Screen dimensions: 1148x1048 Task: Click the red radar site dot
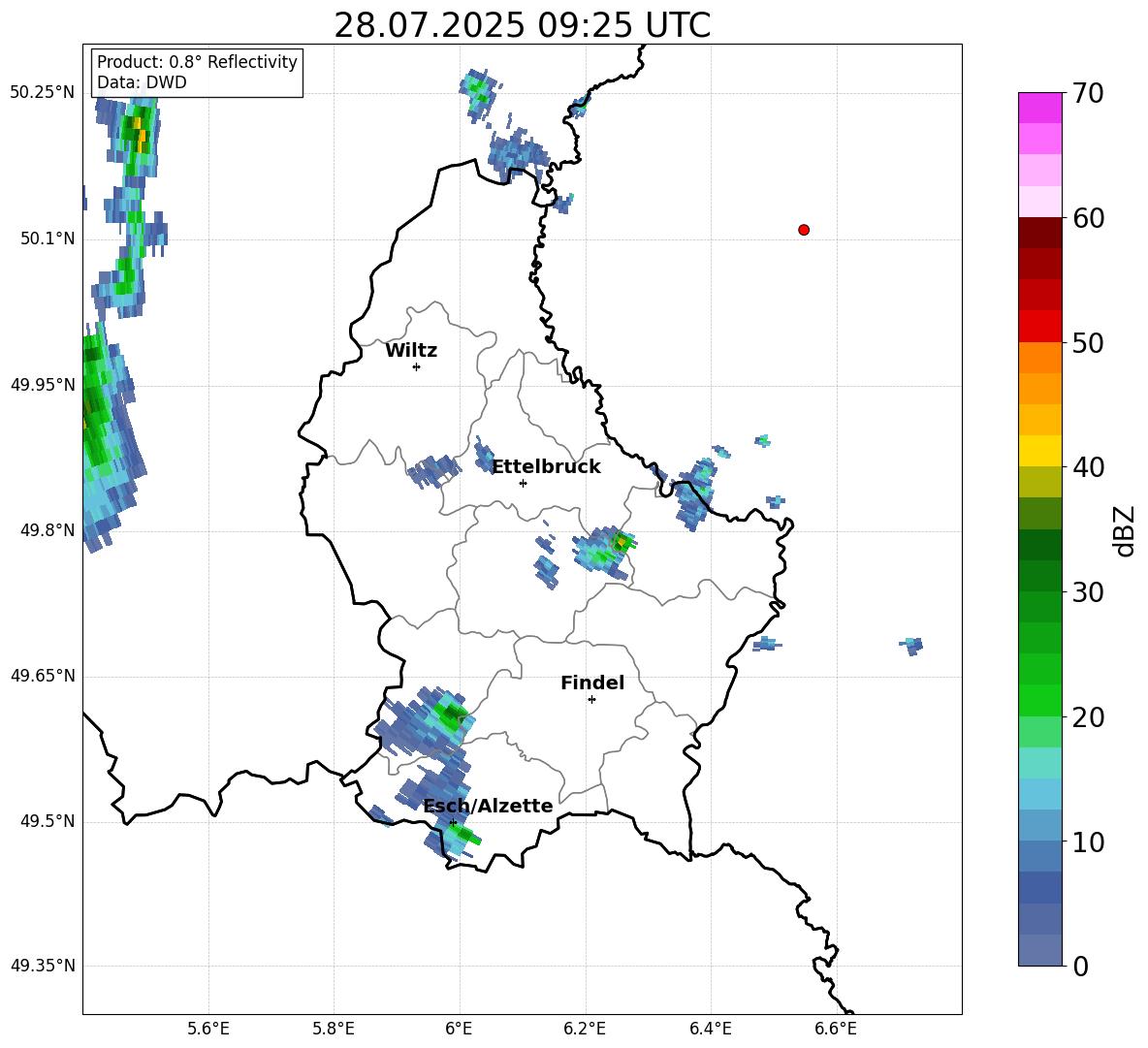point(804,230)
